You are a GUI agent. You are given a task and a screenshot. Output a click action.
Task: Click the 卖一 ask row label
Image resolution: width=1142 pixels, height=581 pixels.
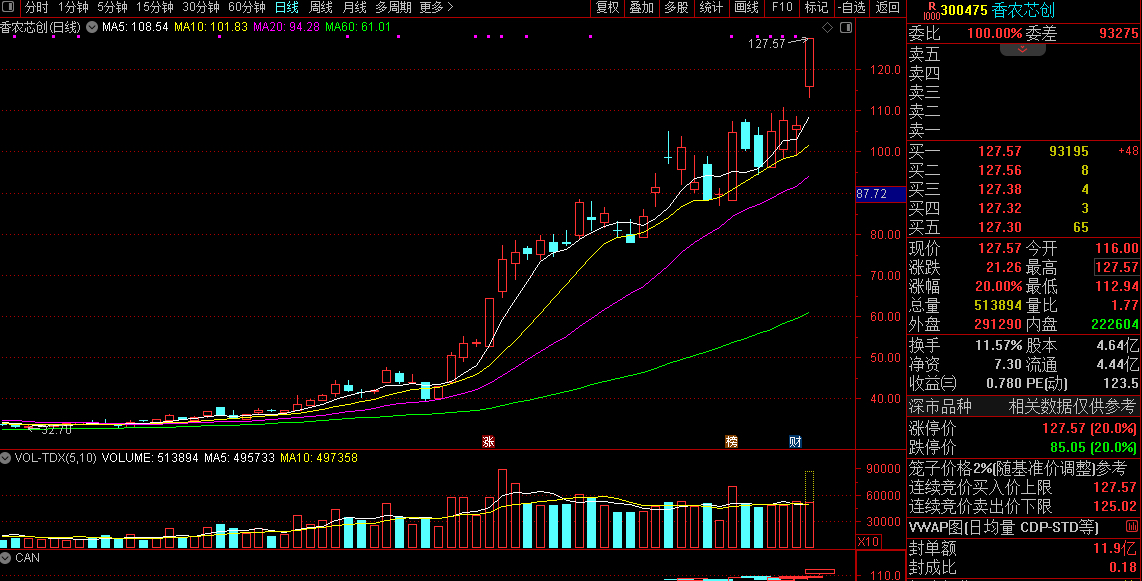pyautogui.click(x=924, y=131)
